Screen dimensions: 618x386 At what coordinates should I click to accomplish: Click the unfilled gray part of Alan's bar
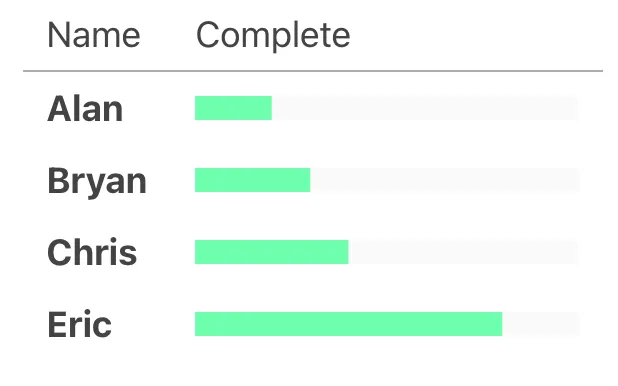coord(425,108)
